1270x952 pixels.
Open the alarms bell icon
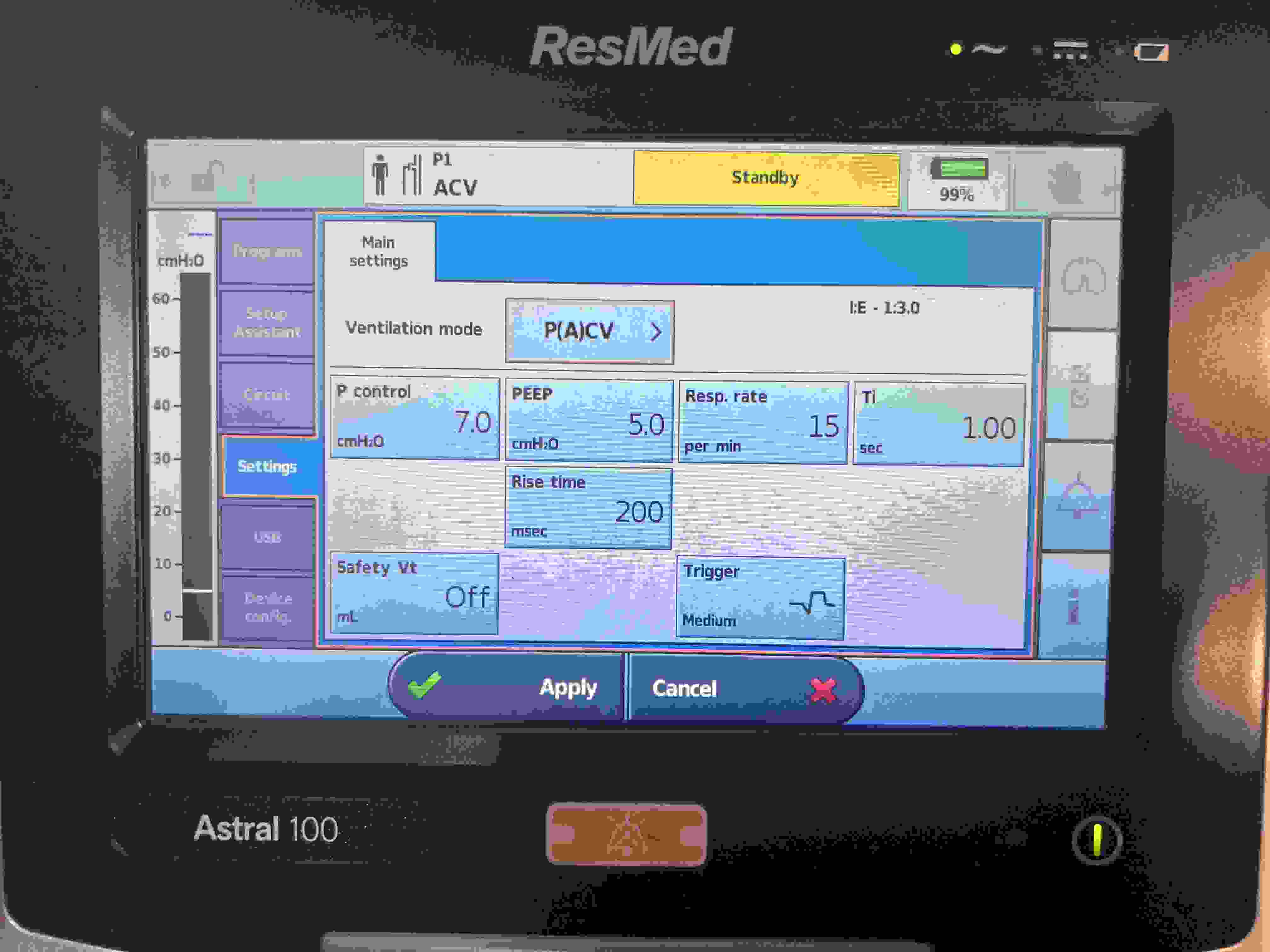pos(1078,496)
